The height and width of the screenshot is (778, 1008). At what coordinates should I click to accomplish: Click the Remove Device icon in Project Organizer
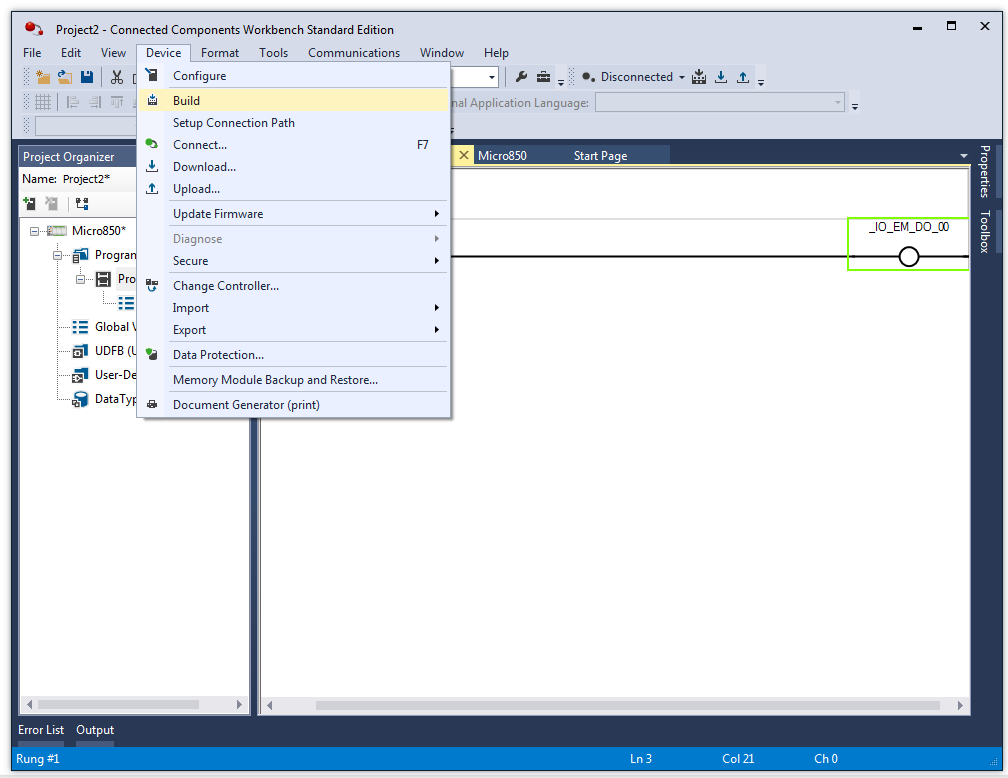pos(51,204)
